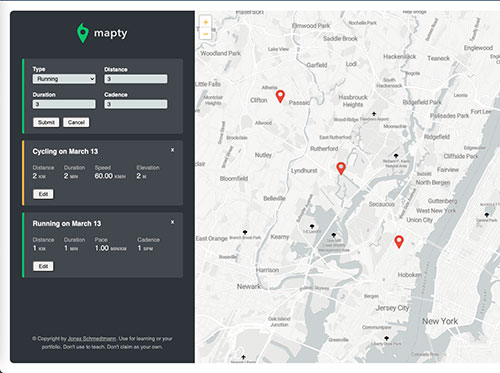Screen dimensions: 500x373
Task: Click the Clifton map label
Action: click(259, 100)
